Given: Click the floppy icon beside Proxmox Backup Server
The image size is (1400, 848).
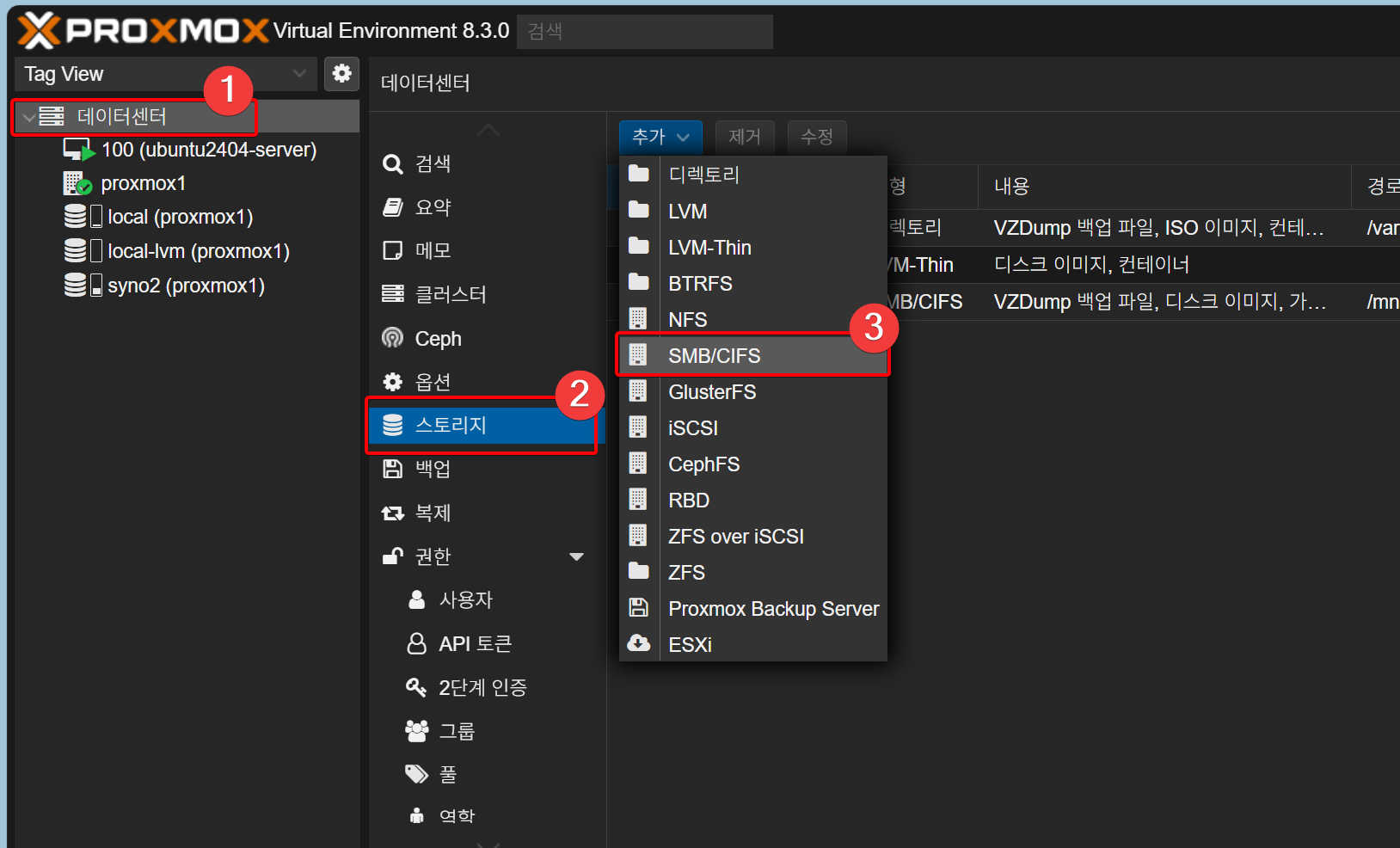Looking at the screenshot, I should pyautogui.click(x=639, y=607).
